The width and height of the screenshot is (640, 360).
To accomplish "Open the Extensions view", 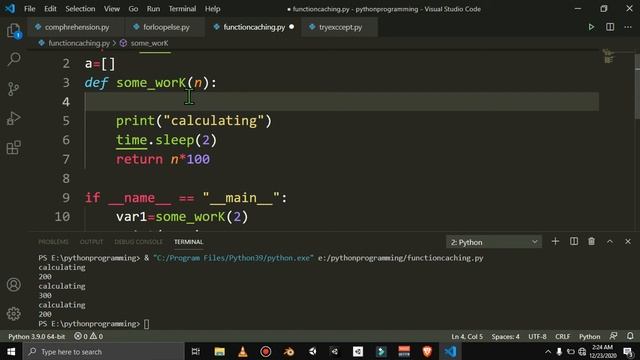I will 13,148.
